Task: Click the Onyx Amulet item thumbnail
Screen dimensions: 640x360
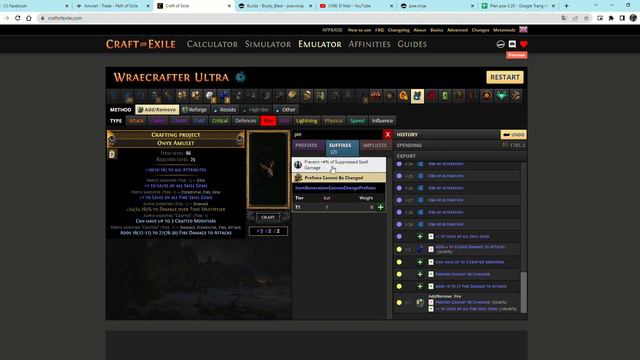Action: coord(268,170)
